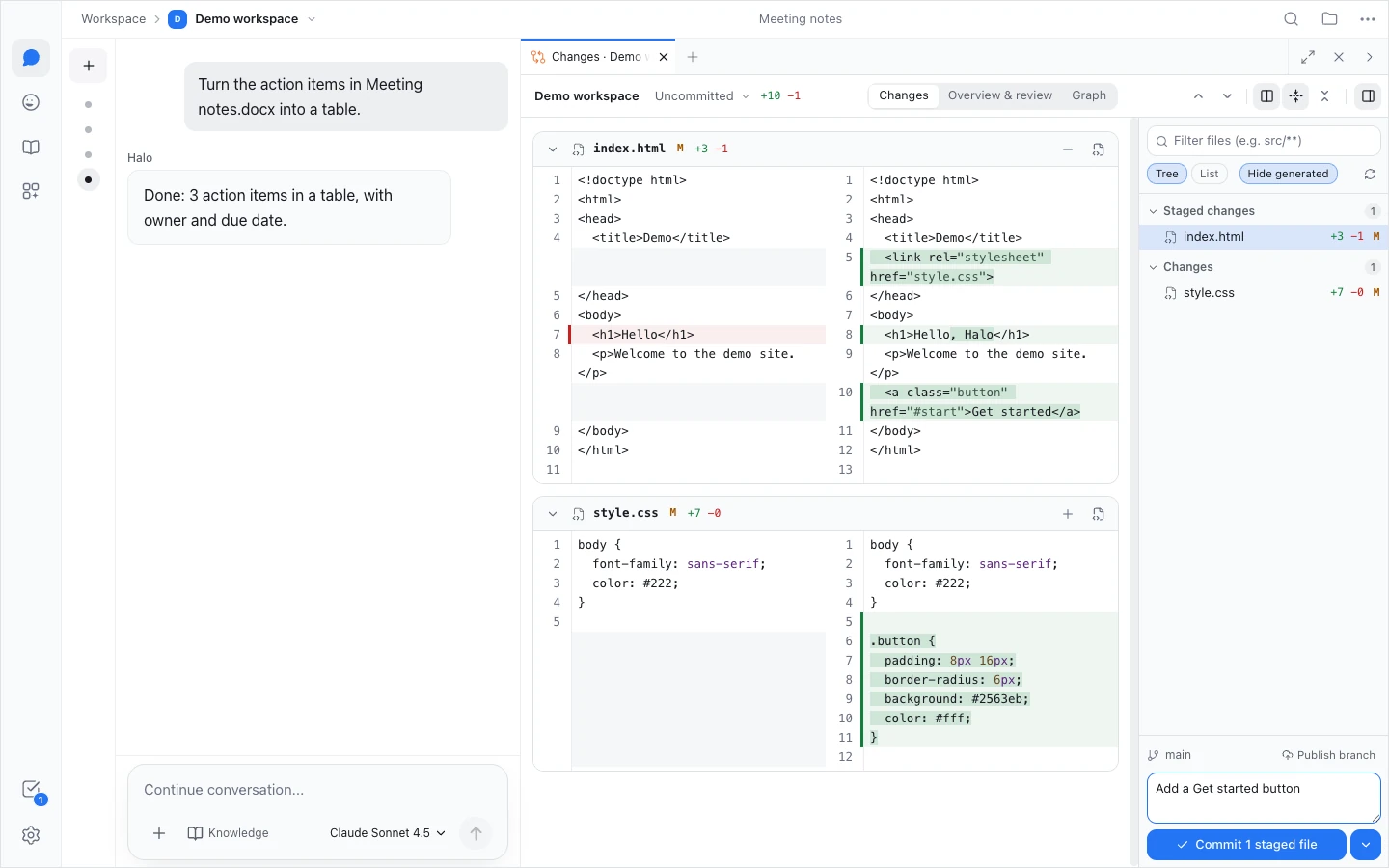Screen dimensions: 1389x868
Task: Refresh the file list
Action: click(1370, 174)
